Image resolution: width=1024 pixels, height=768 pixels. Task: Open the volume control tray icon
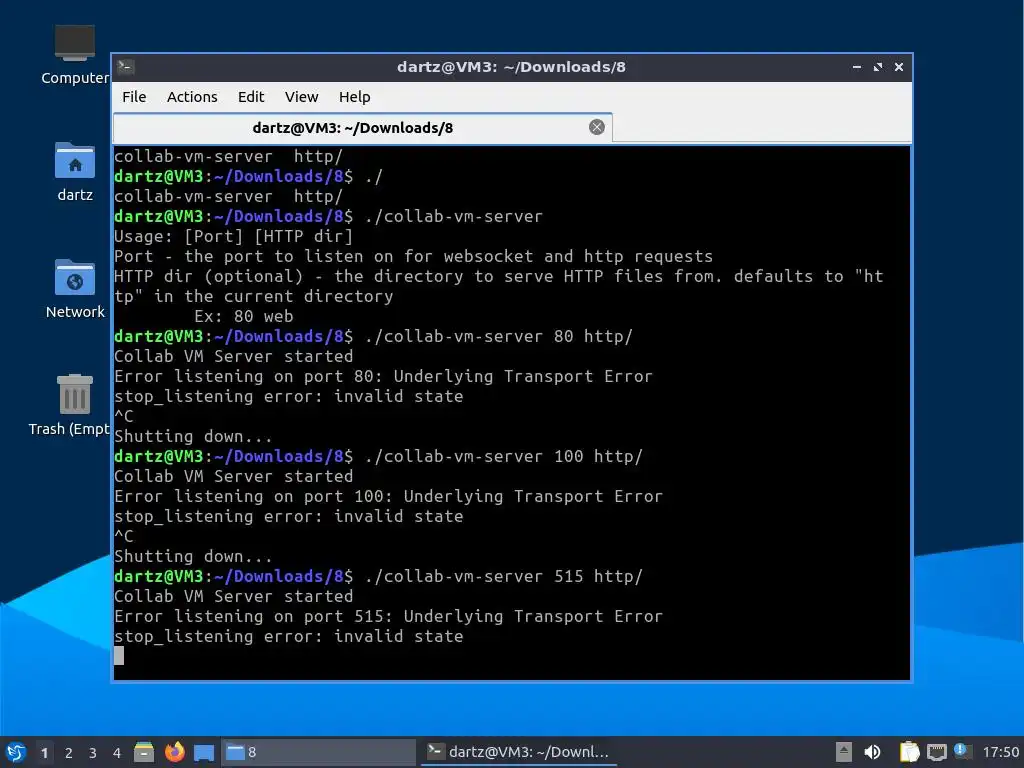pos(872,752)
